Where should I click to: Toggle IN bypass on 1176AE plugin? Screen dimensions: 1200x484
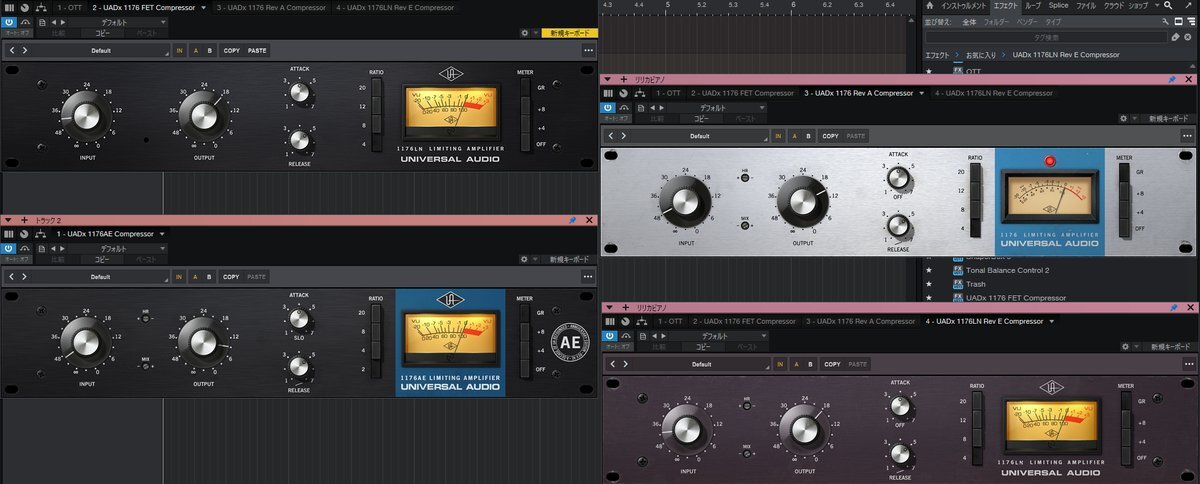[179, 277]
